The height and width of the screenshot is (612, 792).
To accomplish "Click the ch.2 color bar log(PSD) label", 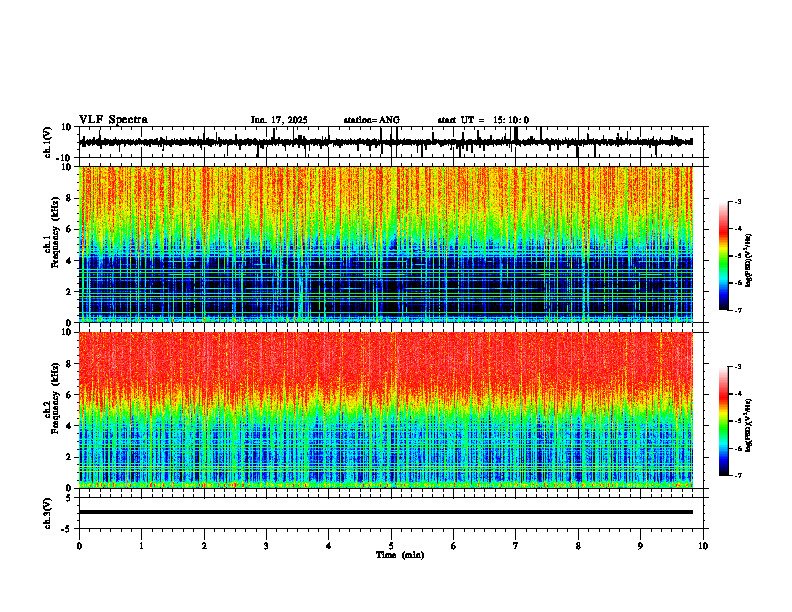I will (749, 425).
